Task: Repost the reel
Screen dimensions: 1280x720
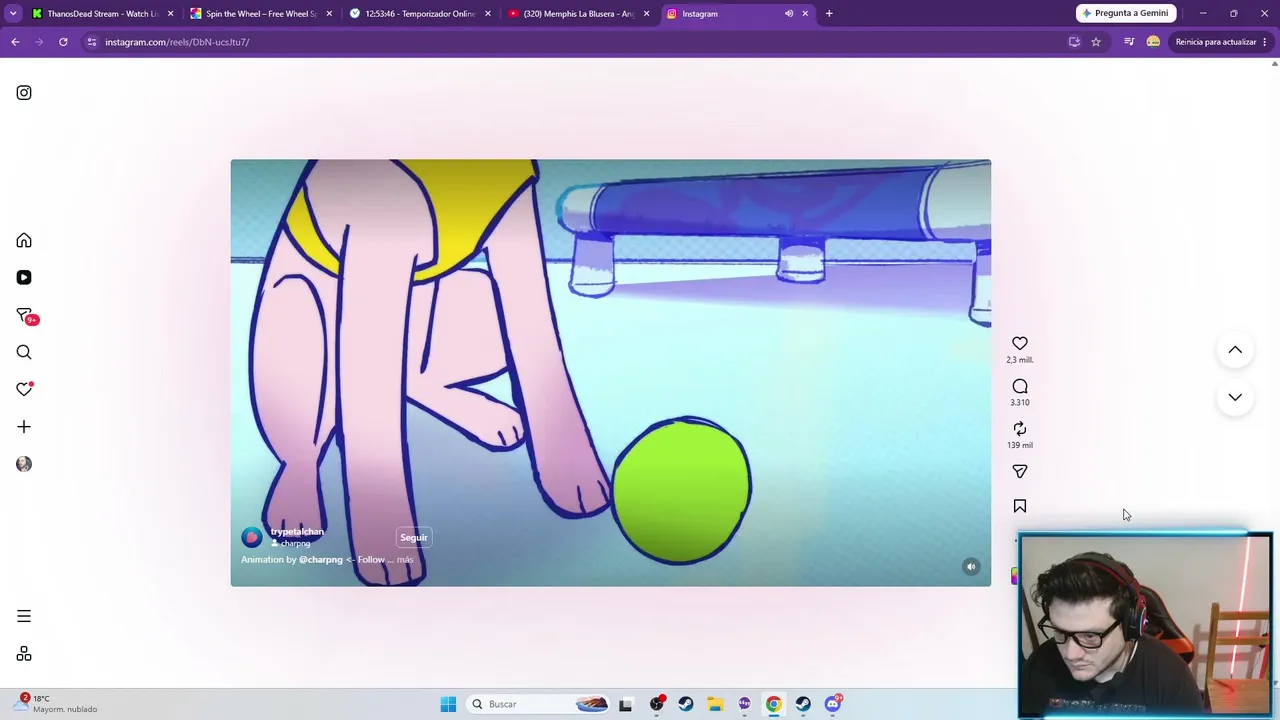Action: click(x=1020, y=429)
